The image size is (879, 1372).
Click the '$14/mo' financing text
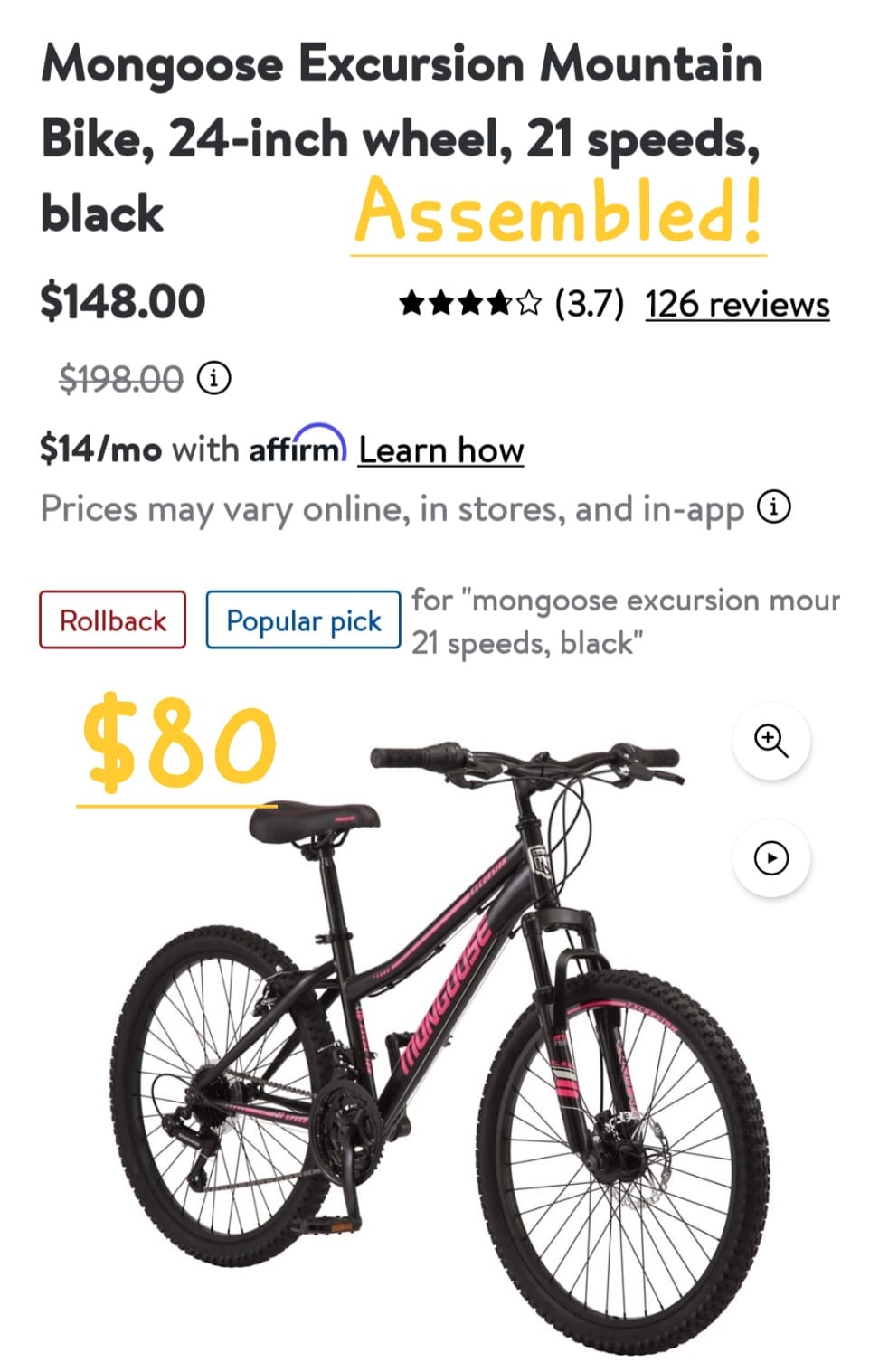100,449
